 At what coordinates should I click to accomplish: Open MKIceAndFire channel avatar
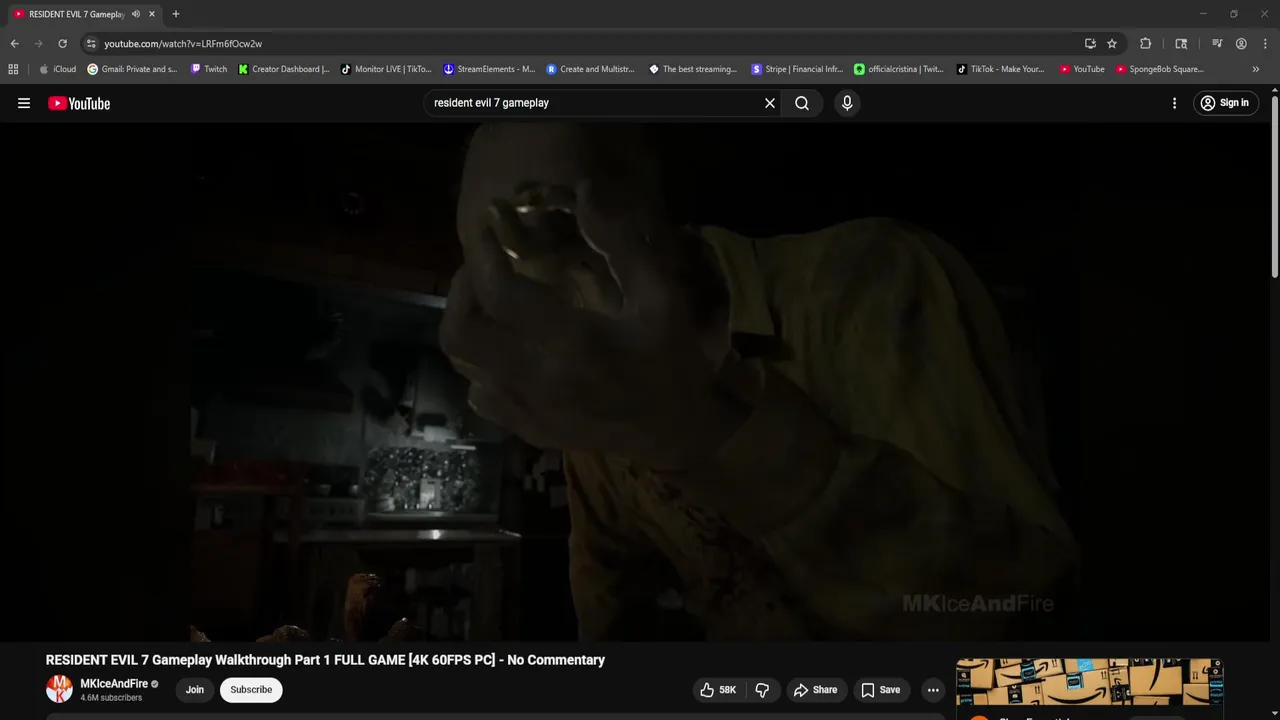coord(60,689)
